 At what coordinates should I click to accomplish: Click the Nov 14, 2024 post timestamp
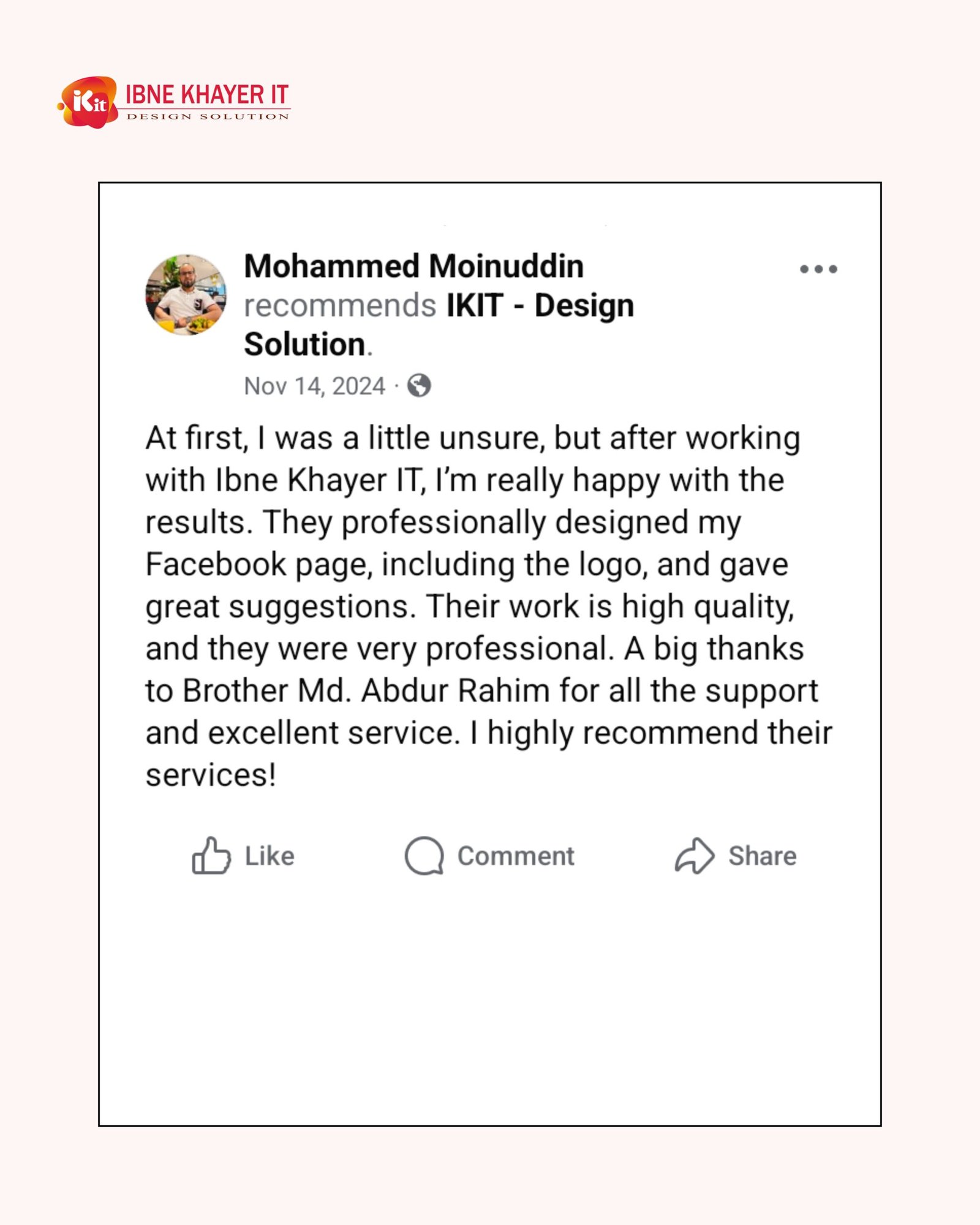(x=314, y=386)
